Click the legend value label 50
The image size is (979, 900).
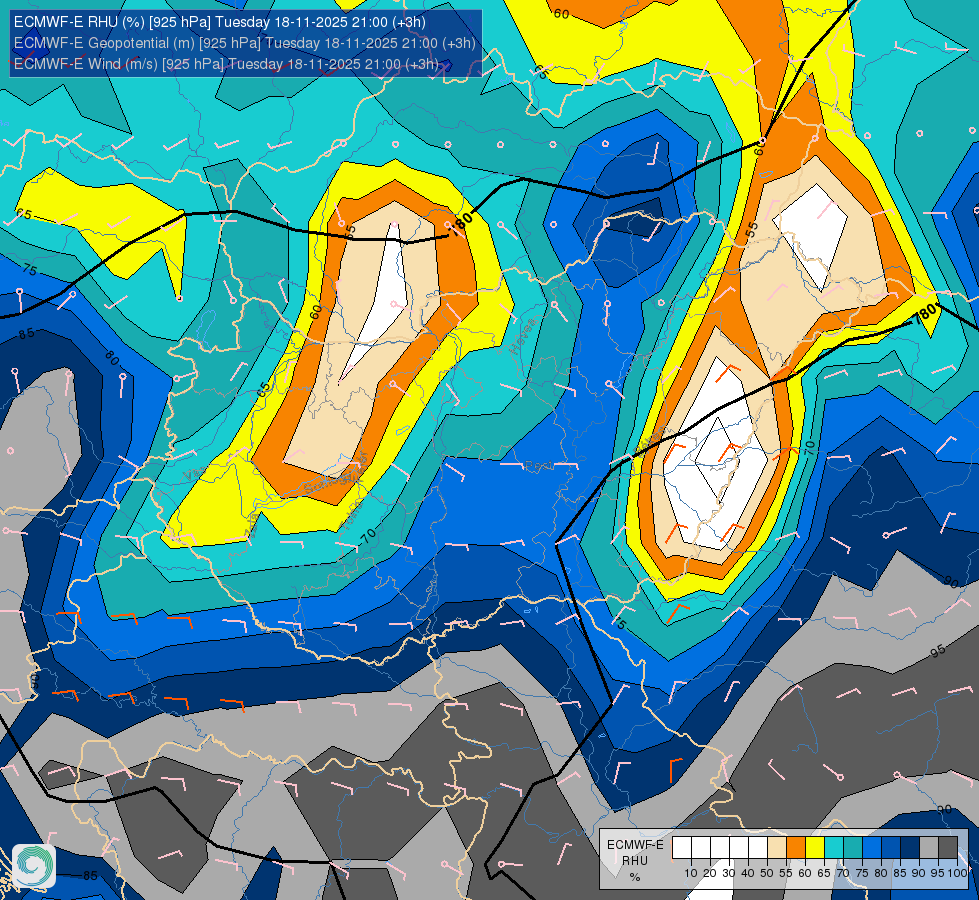click(x=767, y=873)
